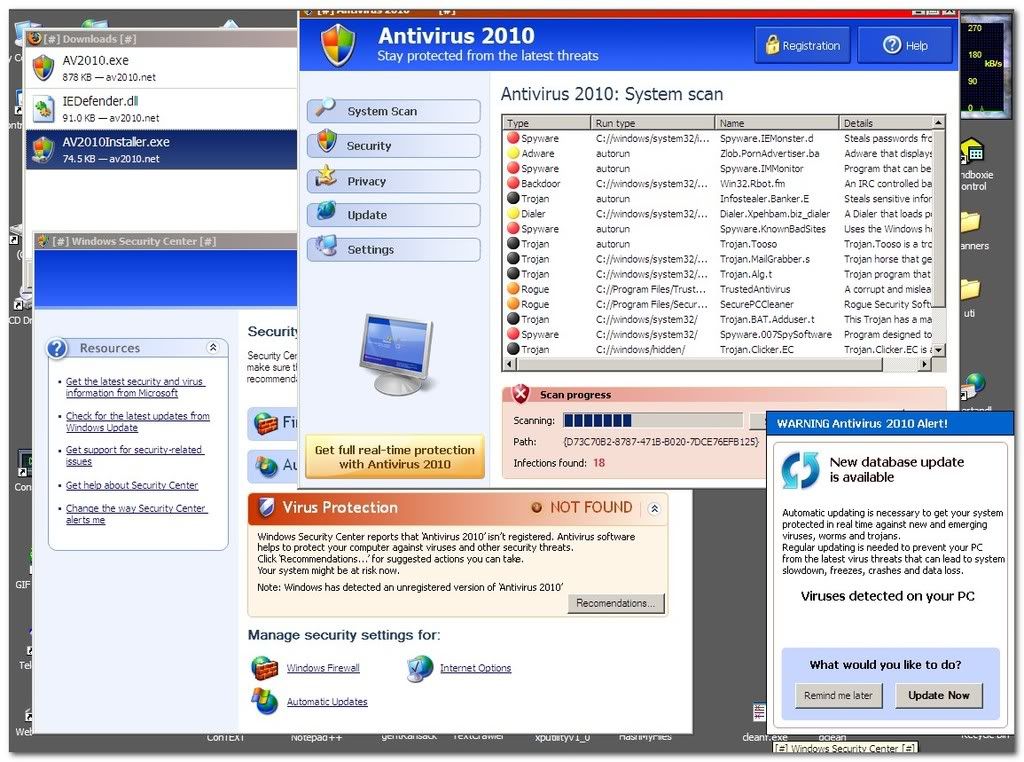The width and height of the screenshot is (1024, 762).
Task: Open the System Scan section
Action: [393, 111]
